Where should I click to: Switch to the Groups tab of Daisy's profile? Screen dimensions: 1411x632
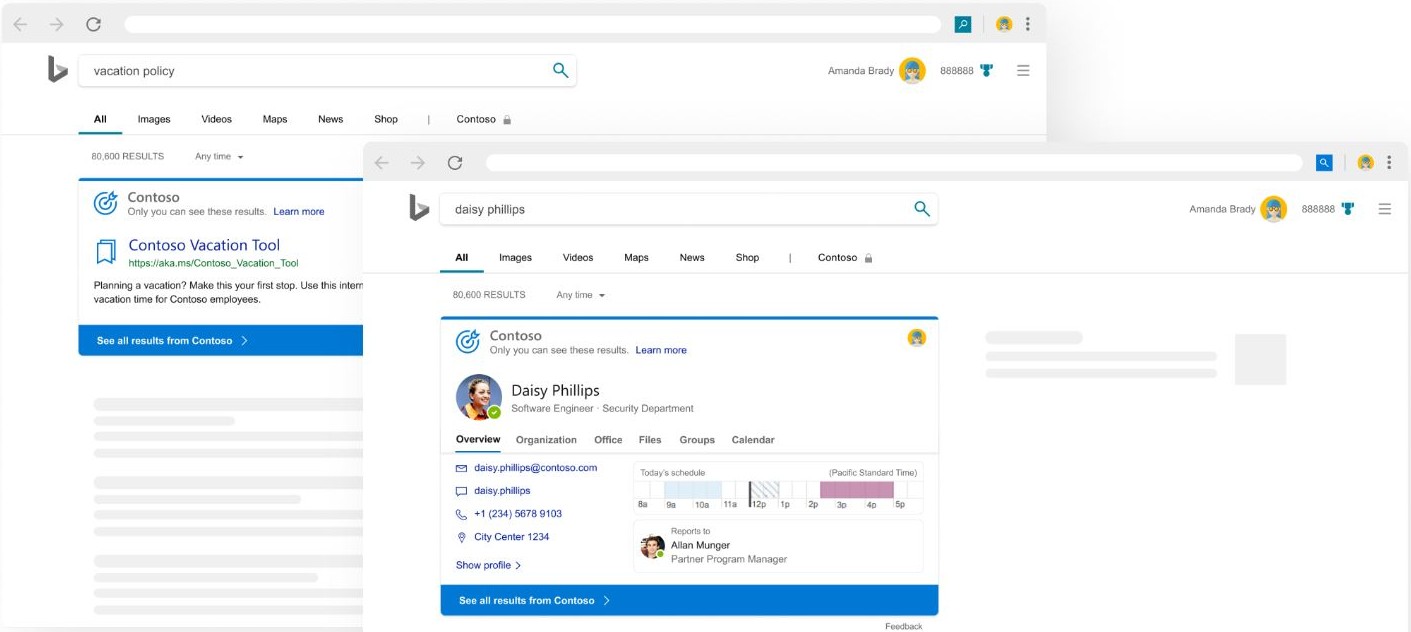[697, 440]
